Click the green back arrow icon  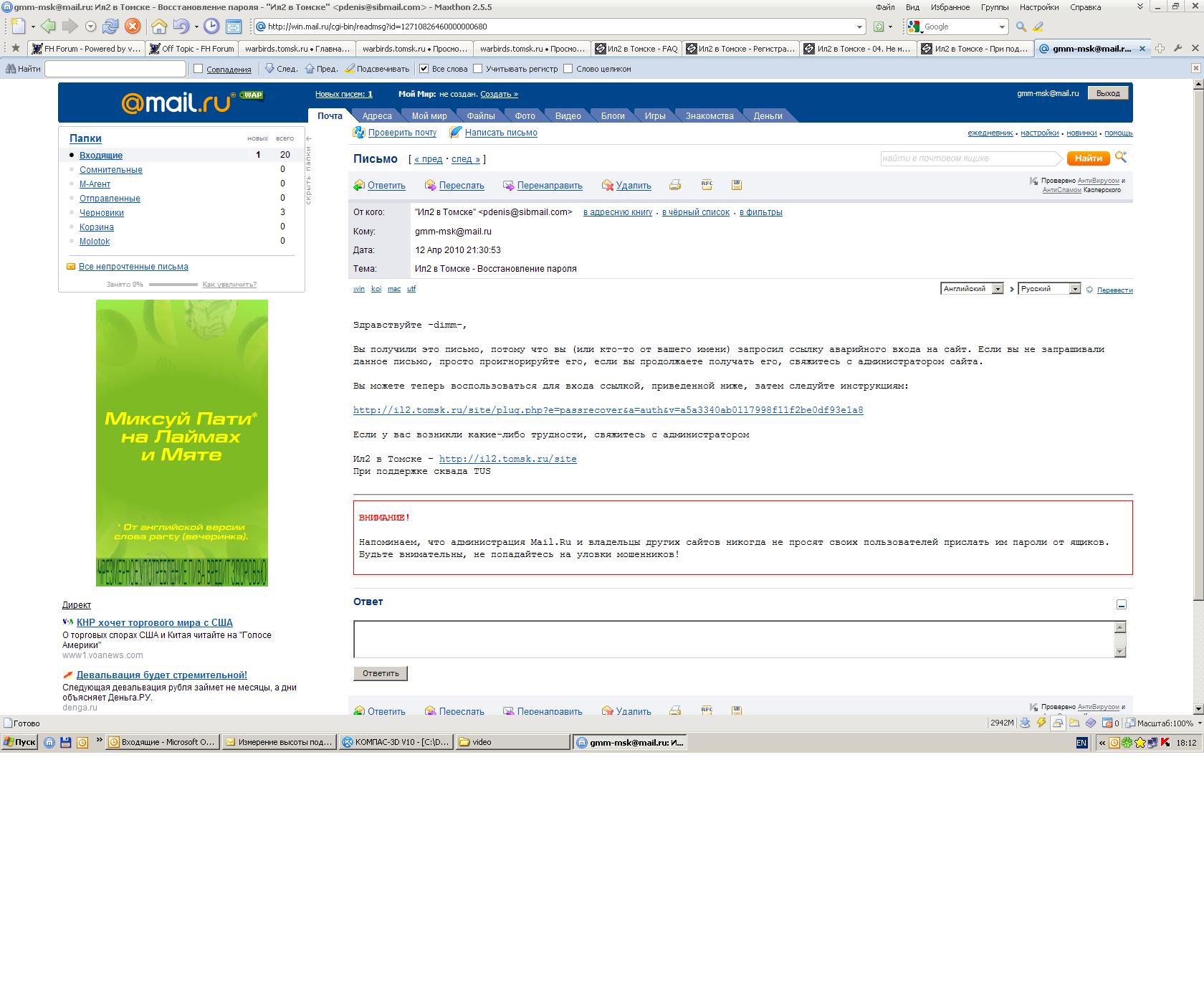[48, 27]
